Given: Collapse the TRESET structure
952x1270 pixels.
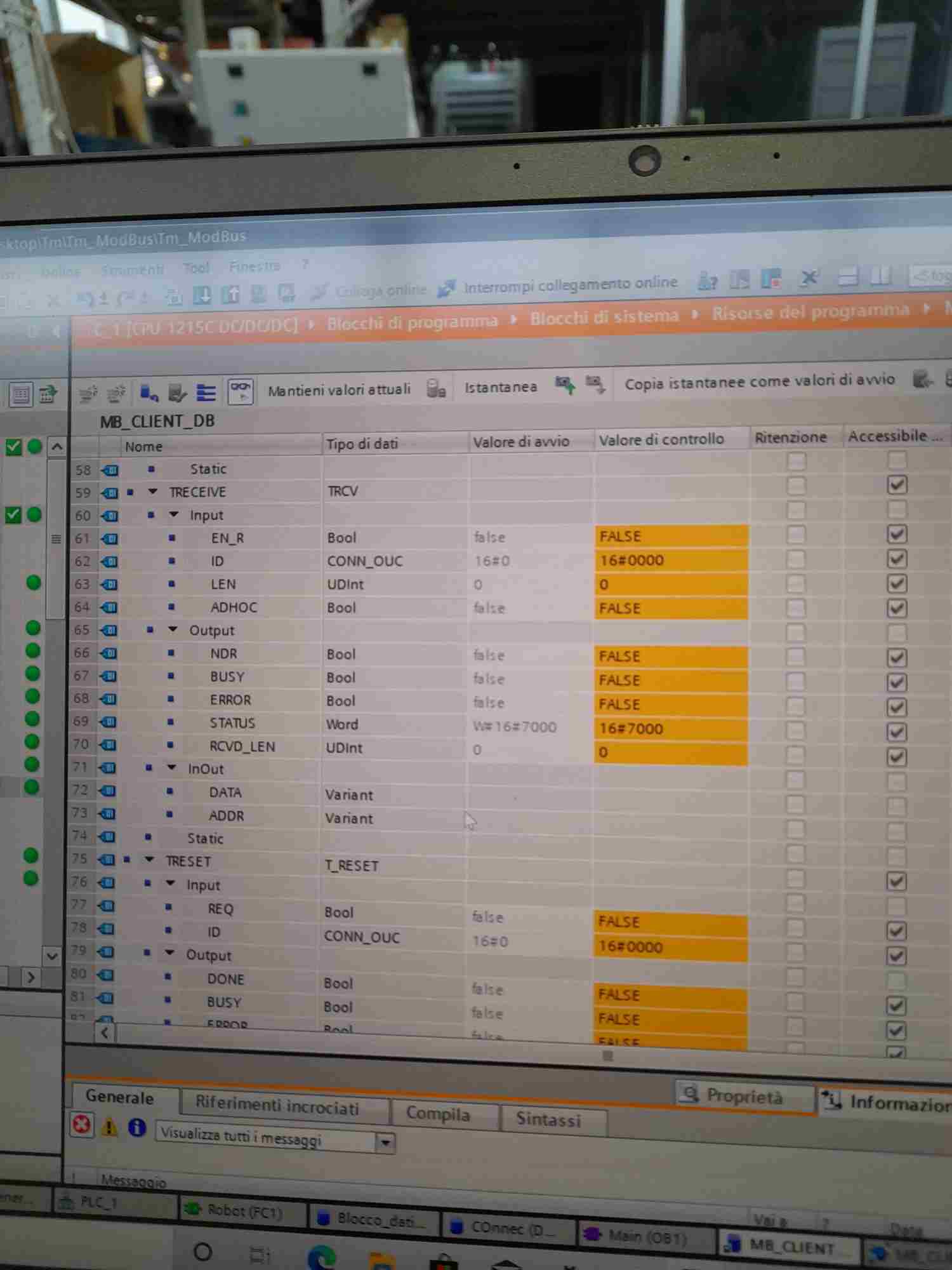Looking at the screenshot, I should tap(149, 860).
